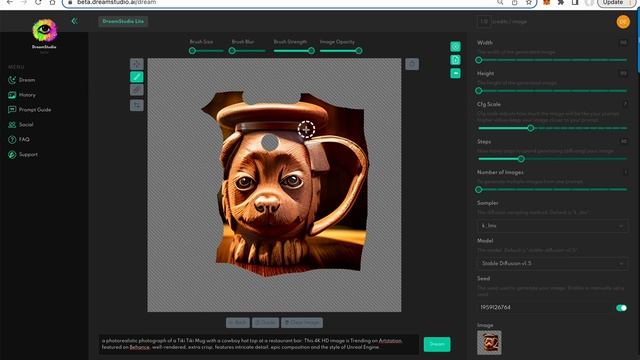The image size is (640, 360).
Task: Click the middle green file icon button
Action: 455,60
